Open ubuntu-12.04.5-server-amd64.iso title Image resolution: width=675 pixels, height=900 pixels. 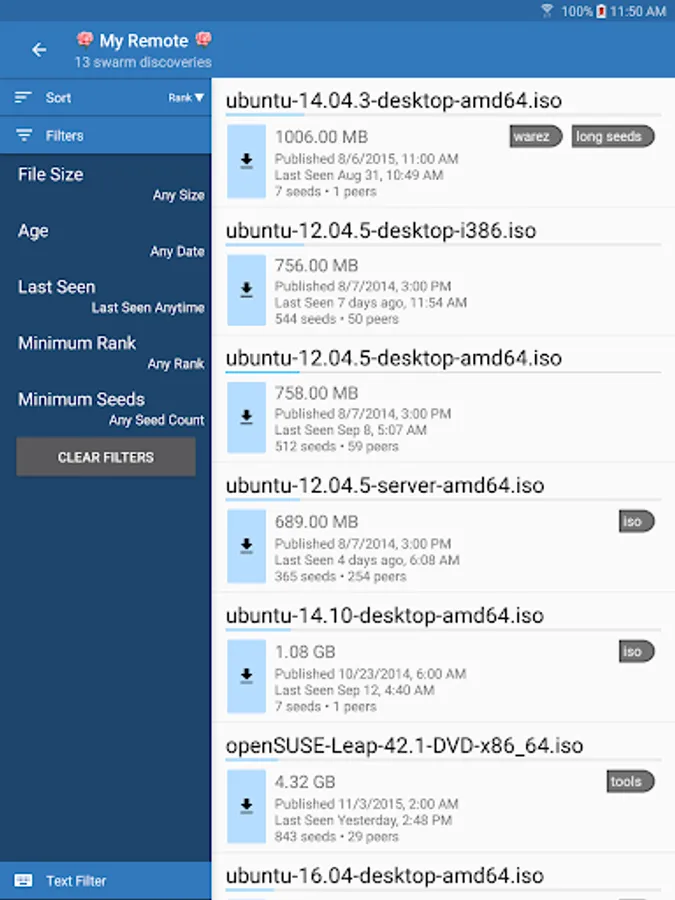pyautogui.click(x=385, y=486)
